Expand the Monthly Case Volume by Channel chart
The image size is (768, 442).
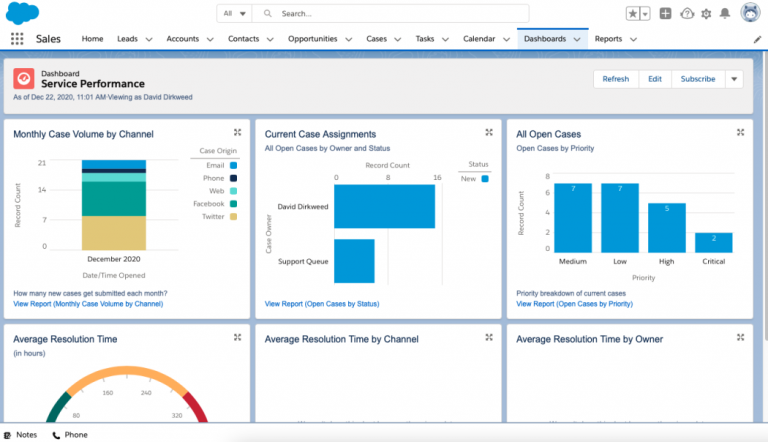238,132
